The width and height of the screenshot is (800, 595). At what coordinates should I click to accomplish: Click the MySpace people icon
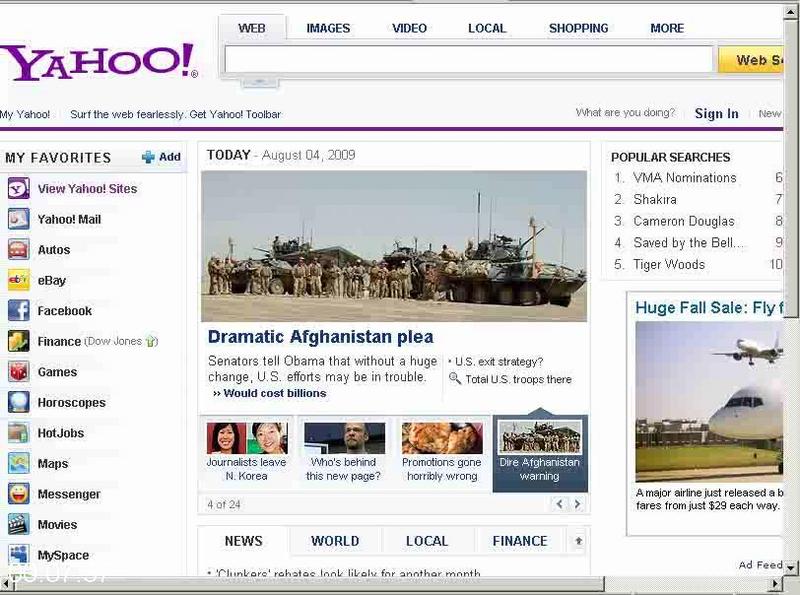pyautogui.click(x=18, y=555)
